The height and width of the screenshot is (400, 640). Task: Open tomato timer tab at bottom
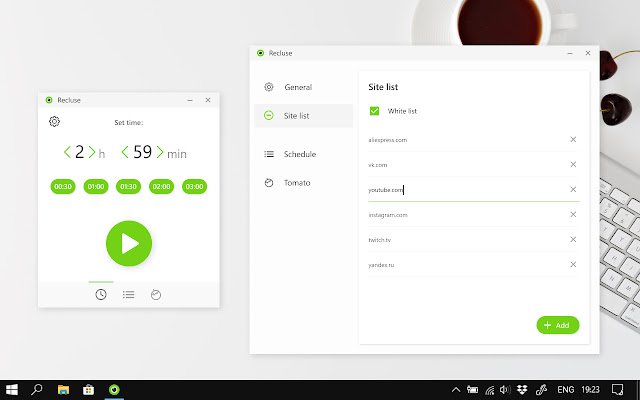(156, 294)
